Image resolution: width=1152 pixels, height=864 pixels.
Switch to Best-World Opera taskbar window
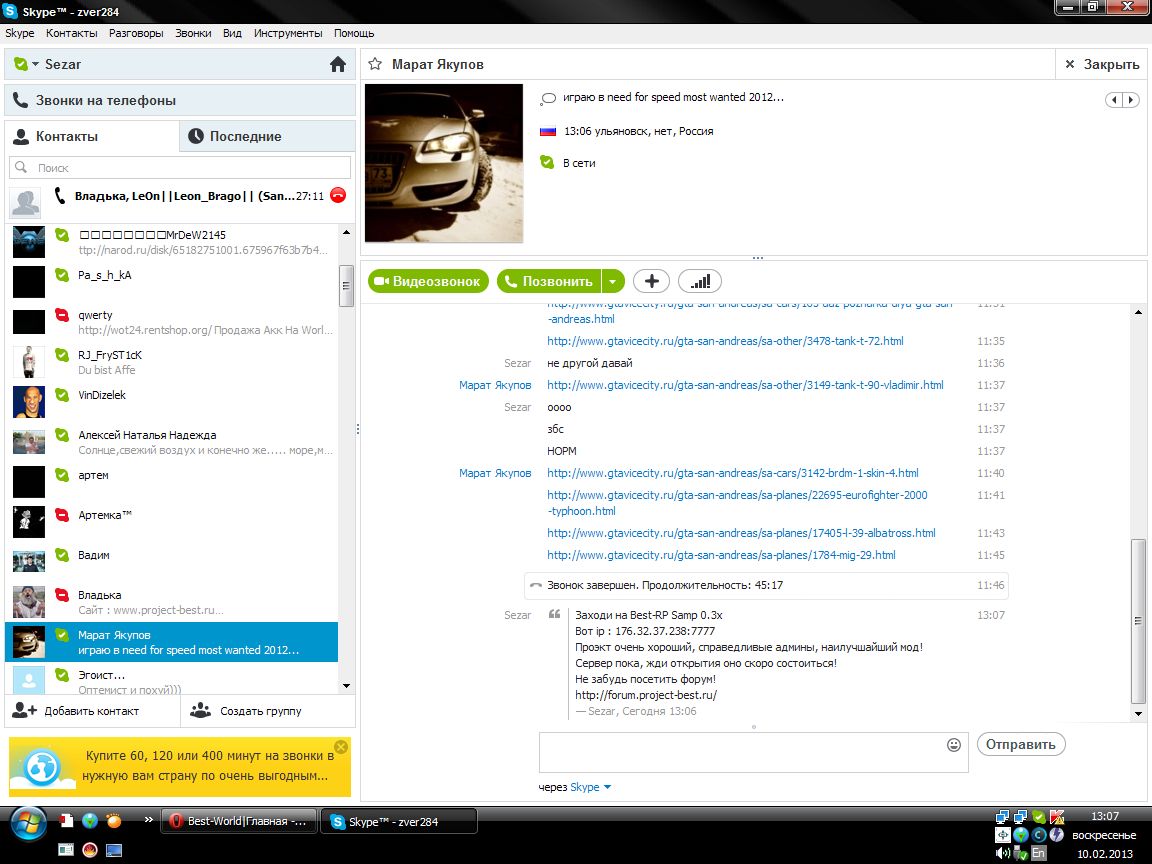[x=239, y=821]
